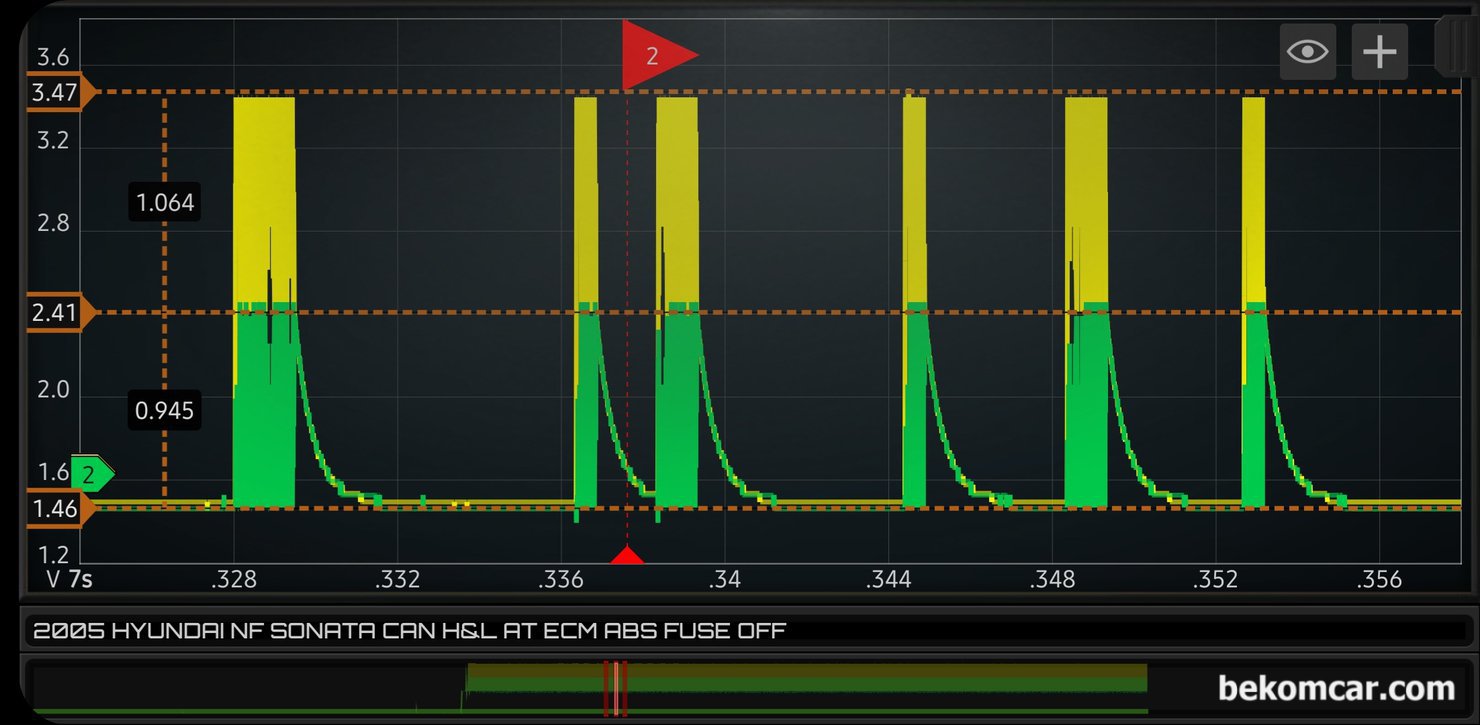Toggle channel visibility with the eye icon
This screenshot has width=1480, height=725.
pyautogui.click(x=1307, y=52)
